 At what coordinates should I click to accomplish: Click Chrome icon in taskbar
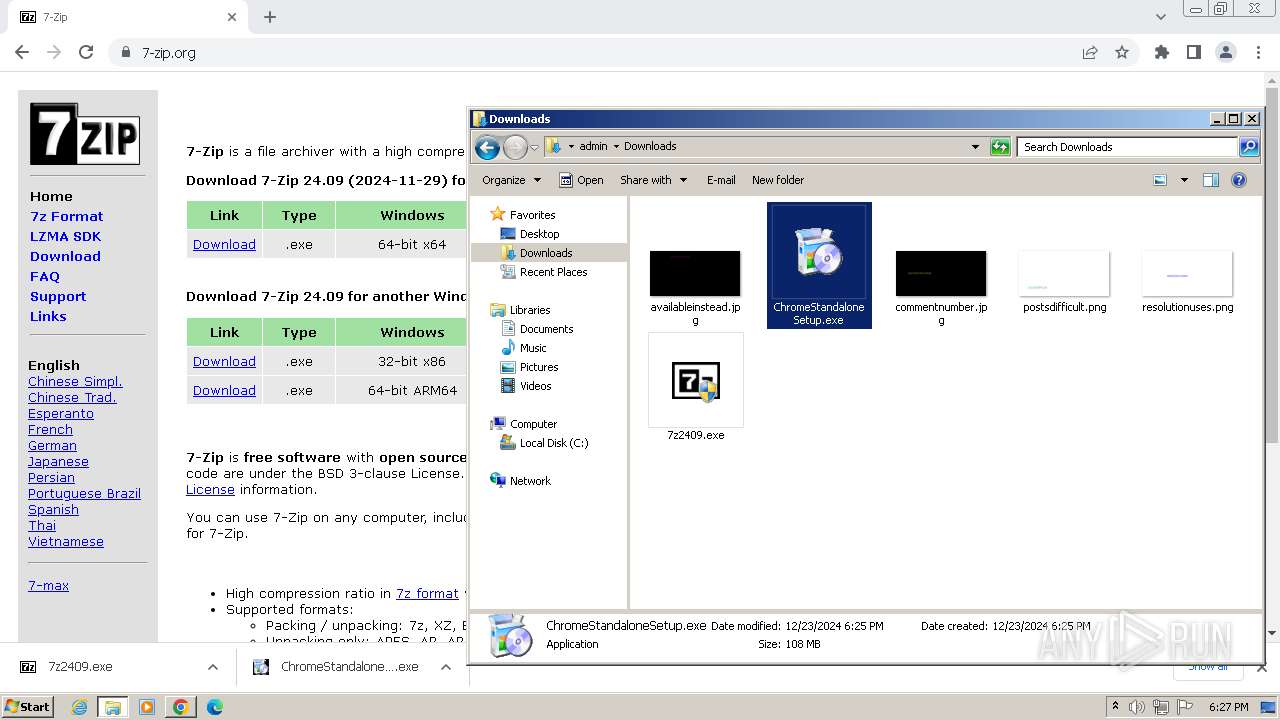coord(181,707)
